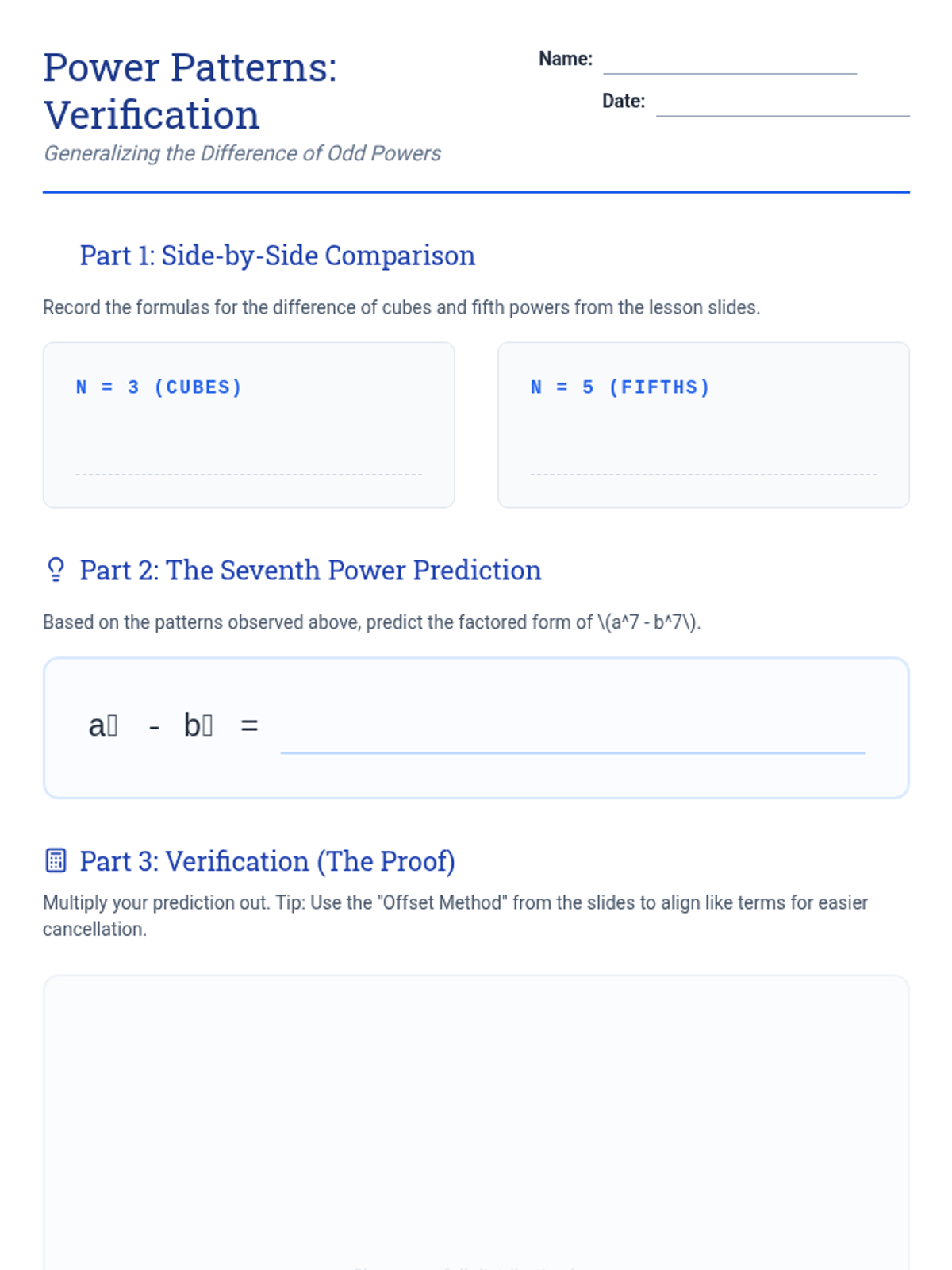Viewport: 952px width, 1270px height.
Task: Click the a⁷ - b⁷ = expression
Action: (174, 725)
